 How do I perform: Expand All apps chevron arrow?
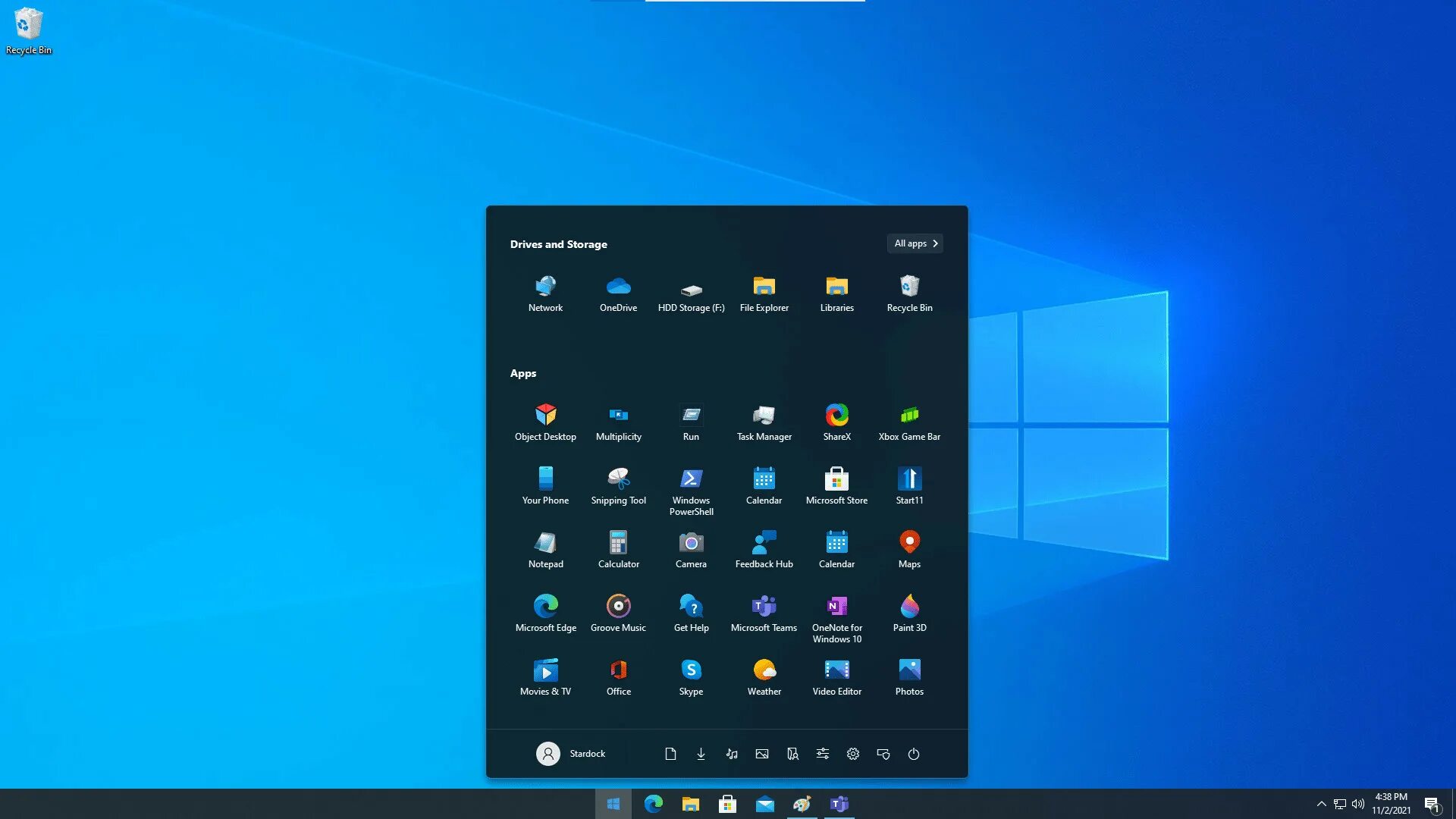coord(935,243)
